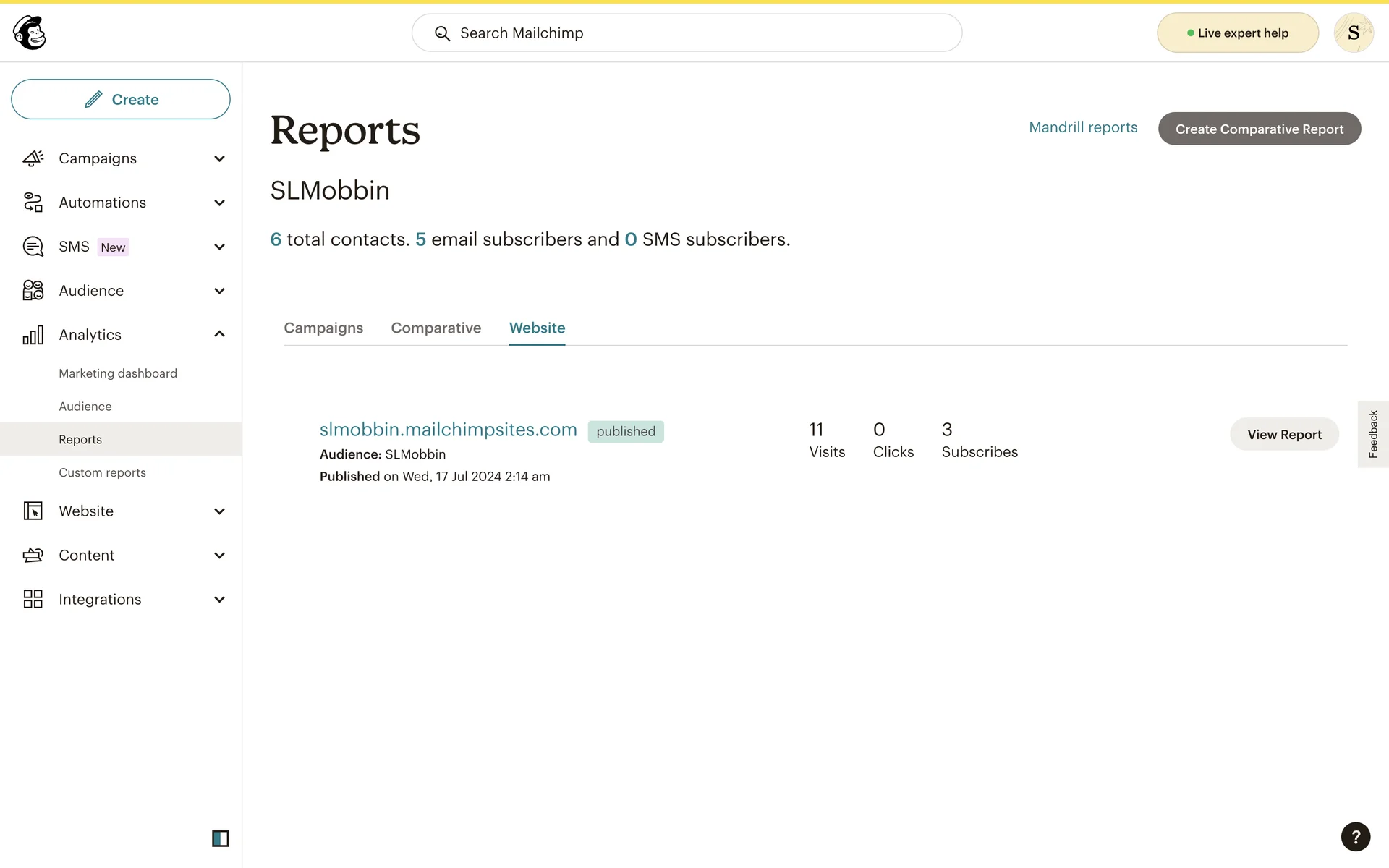Screen dimensions: 1389x868
Task: Click the Integrations grid icon
Action: (33, 599)
